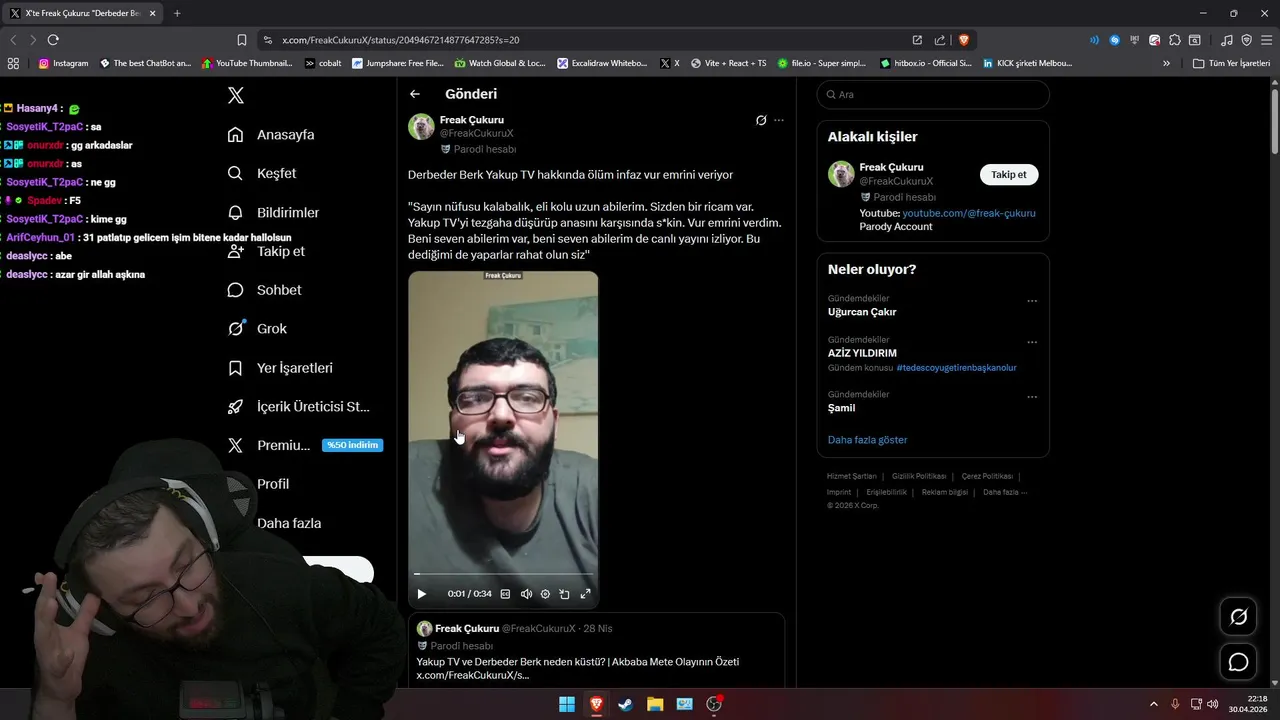Open a new browser tab
1280x720 pixels.
point(177,13)
